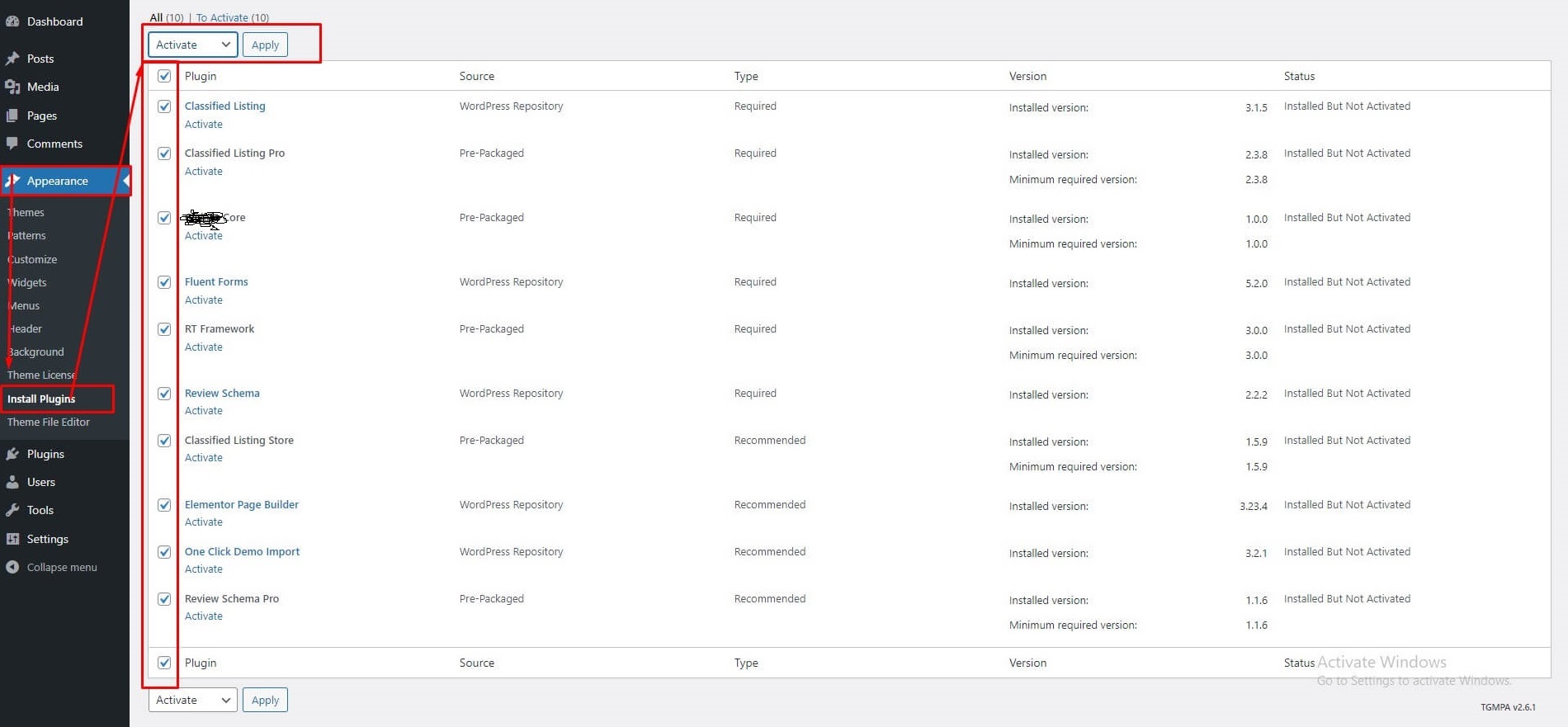Image resolution: width=1568 pixels, height=727 pixels.
Task: Open Install Plugins submenu item
Action: click(x=41, y=399)
